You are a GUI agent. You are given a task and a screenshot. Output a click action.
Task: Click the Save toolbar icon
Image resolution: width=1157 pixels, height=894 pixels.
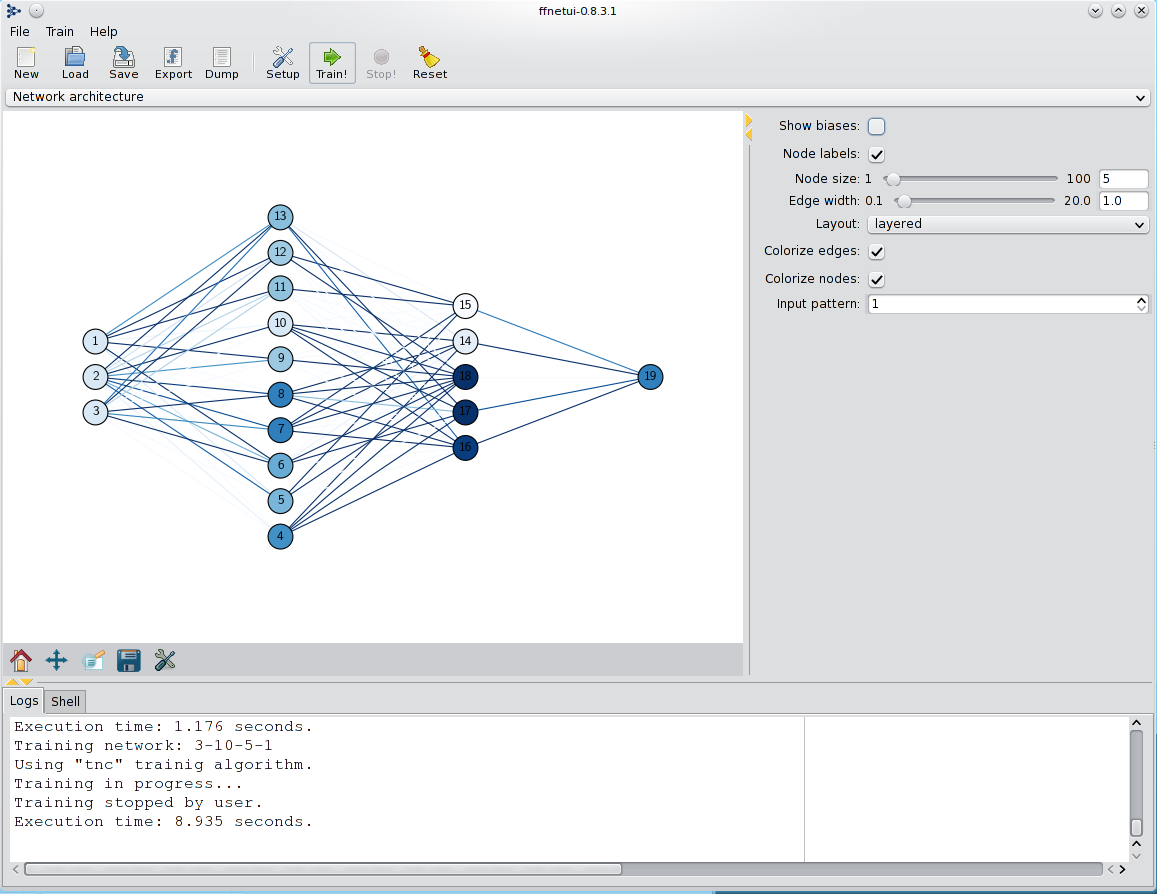coord(123,63)
